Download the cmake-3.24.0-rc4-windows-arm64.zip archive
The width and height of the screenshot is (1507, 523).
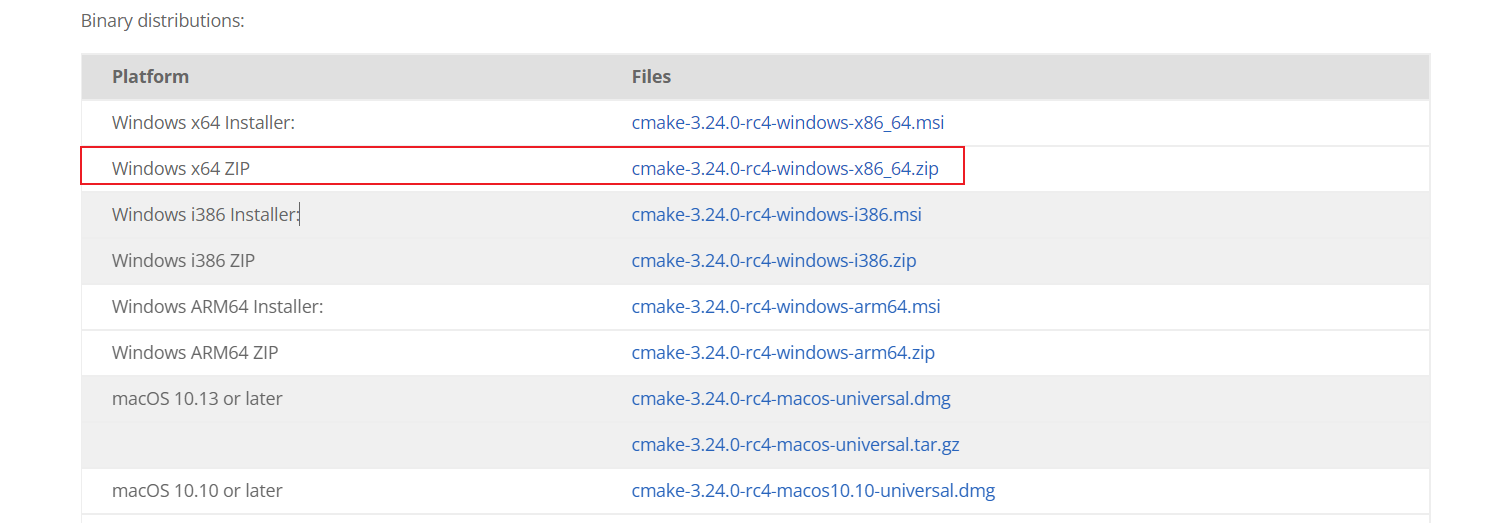[x=783, y=353]
